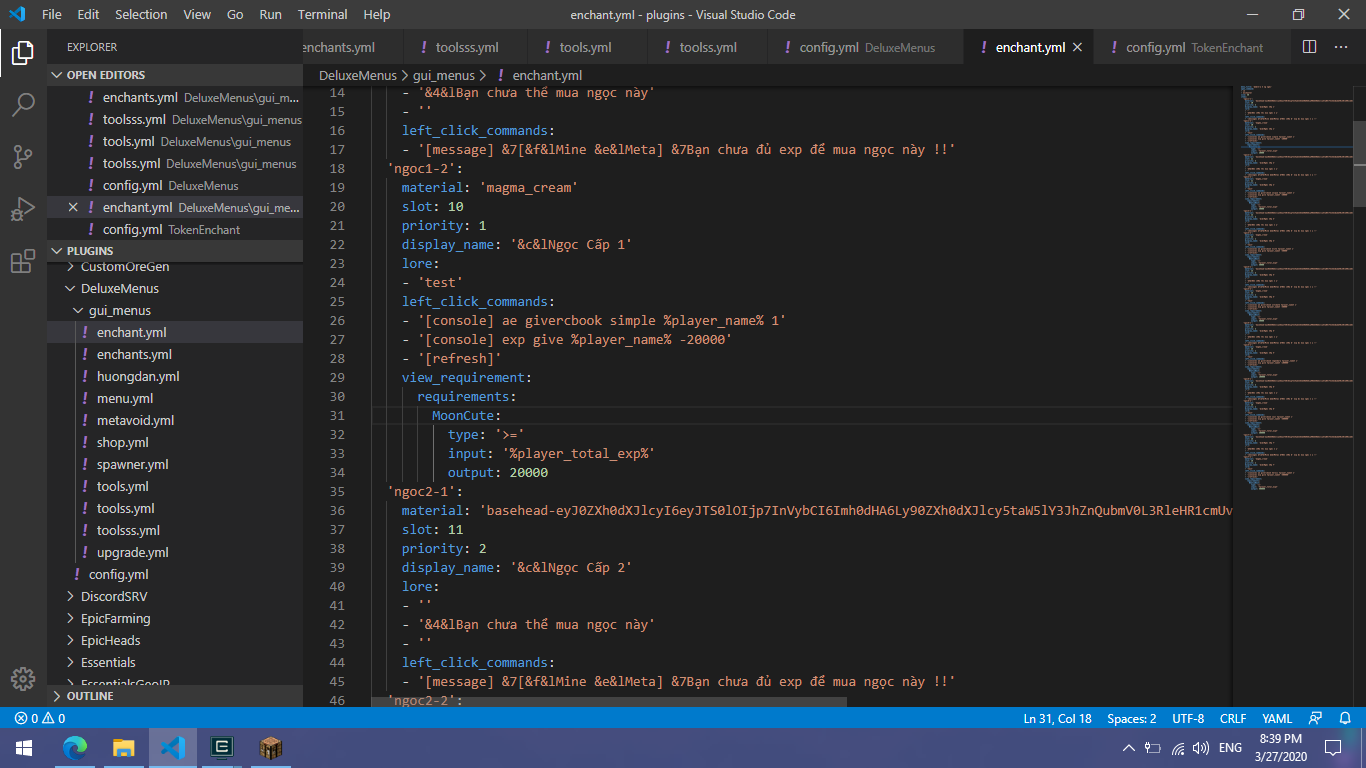Switch to the tools.yml tab
1366x768 pixels.
[585, 47]
